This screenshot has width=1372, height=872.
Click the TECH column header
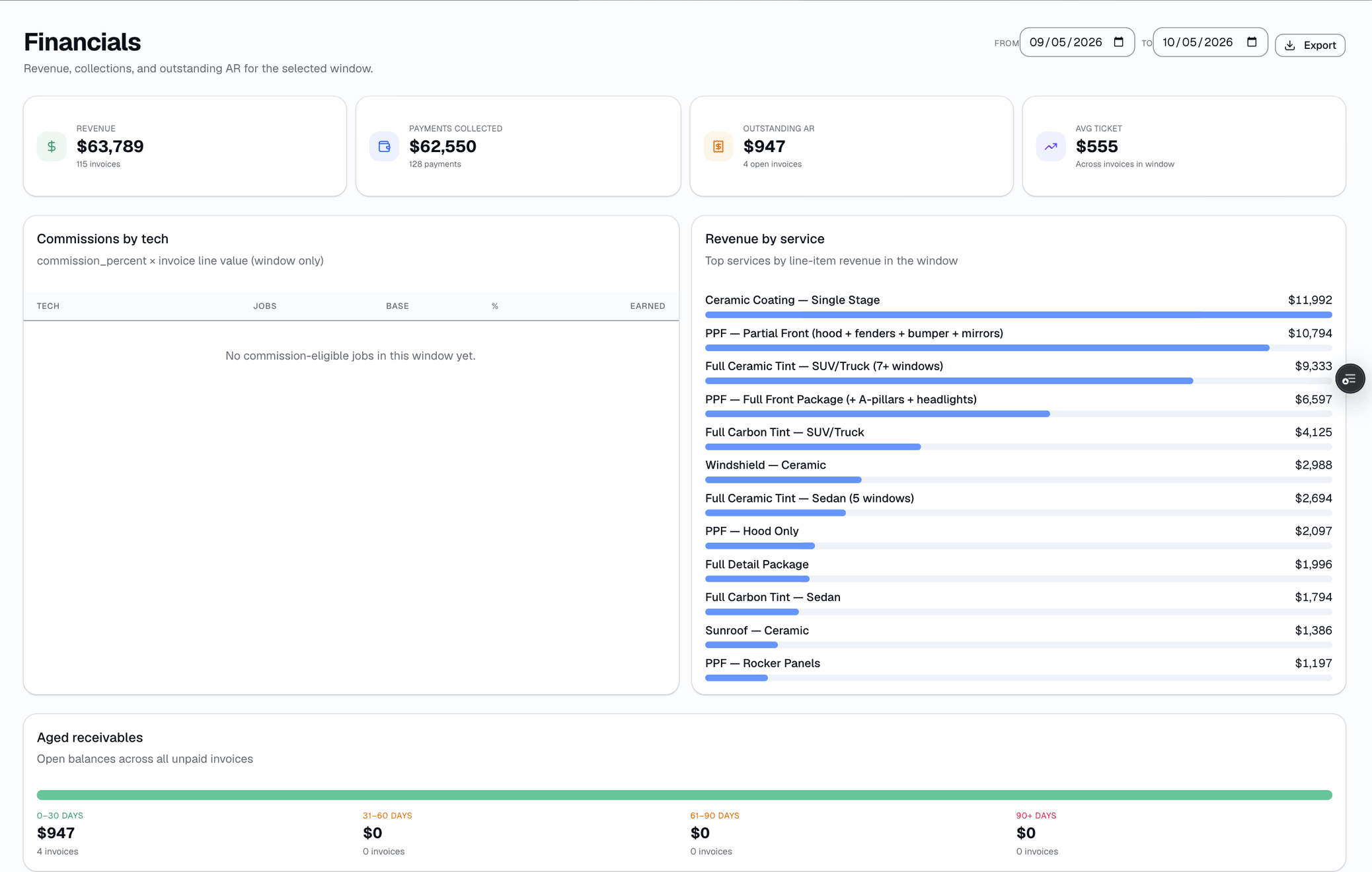[48, 306]
